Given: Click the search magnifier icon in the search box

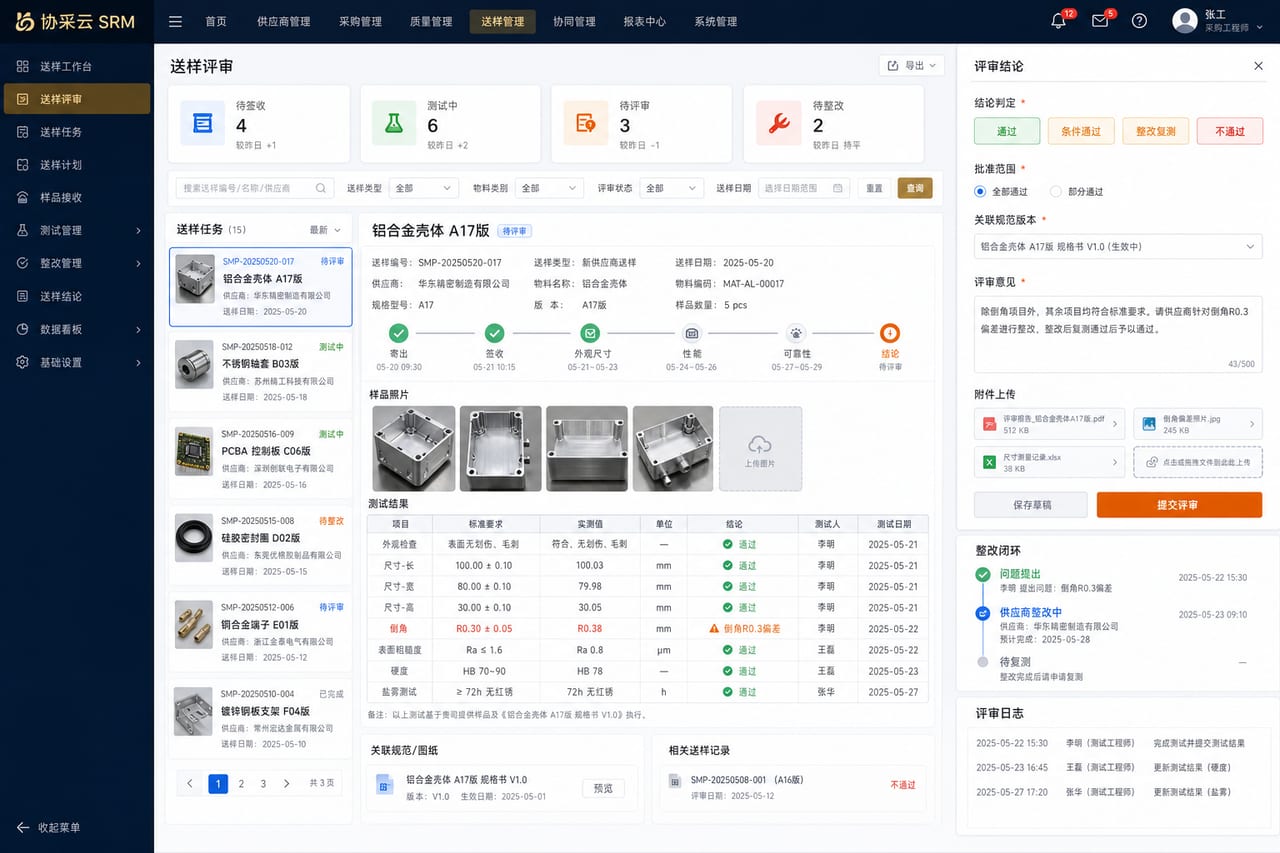Looking at the screenshot, I should coord(322,188).
